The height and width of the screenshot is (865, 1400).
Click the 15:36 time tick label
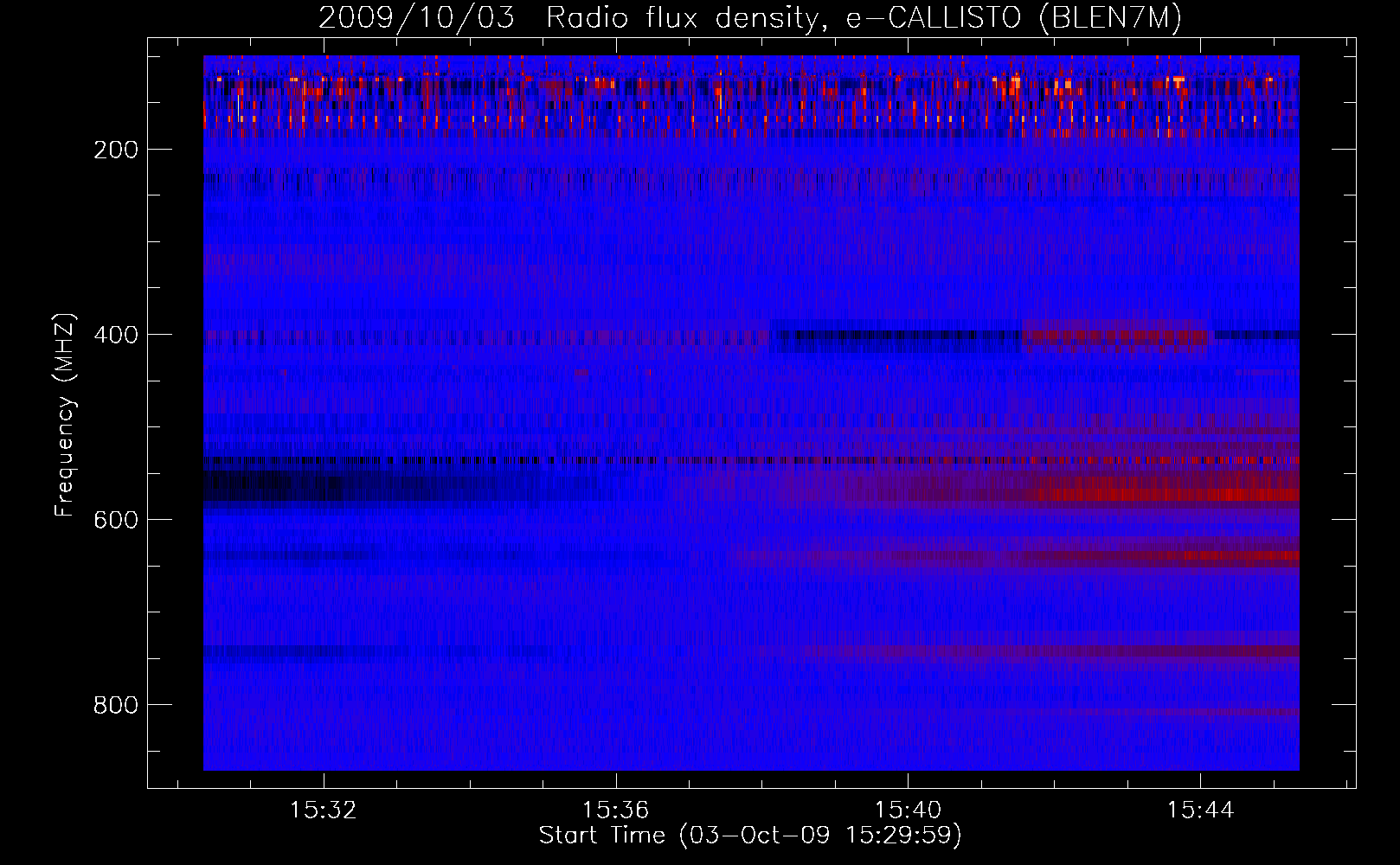pos(615,811)
